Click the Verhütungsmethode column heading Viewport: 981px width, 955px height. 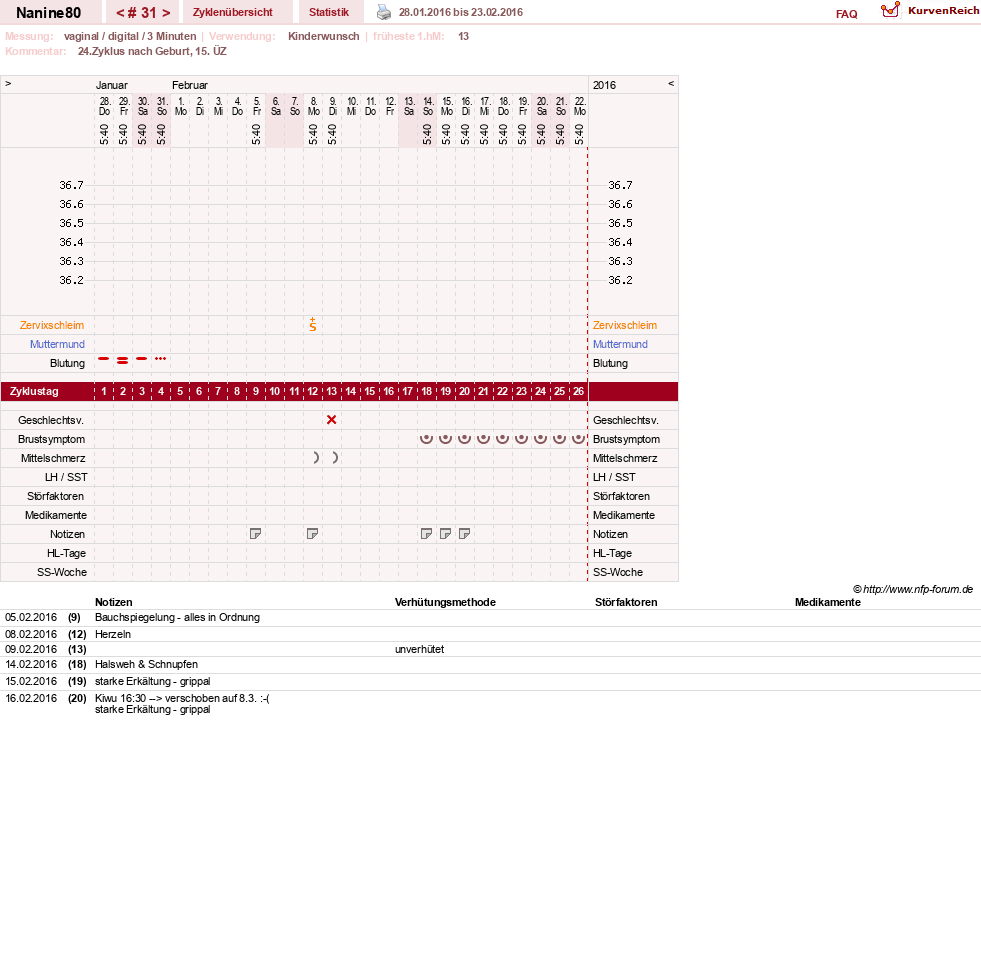coord(445,602)
